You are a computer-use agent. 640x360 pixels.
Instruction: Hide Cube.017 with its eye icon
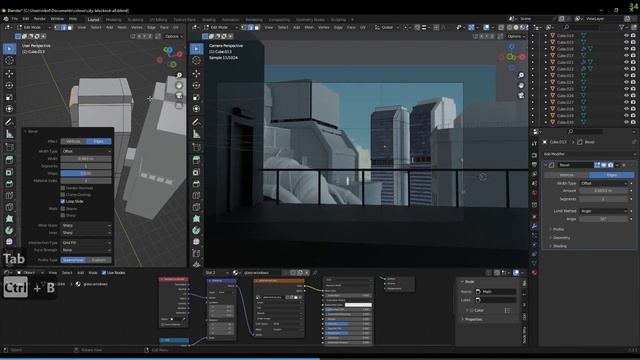[626, 56]
